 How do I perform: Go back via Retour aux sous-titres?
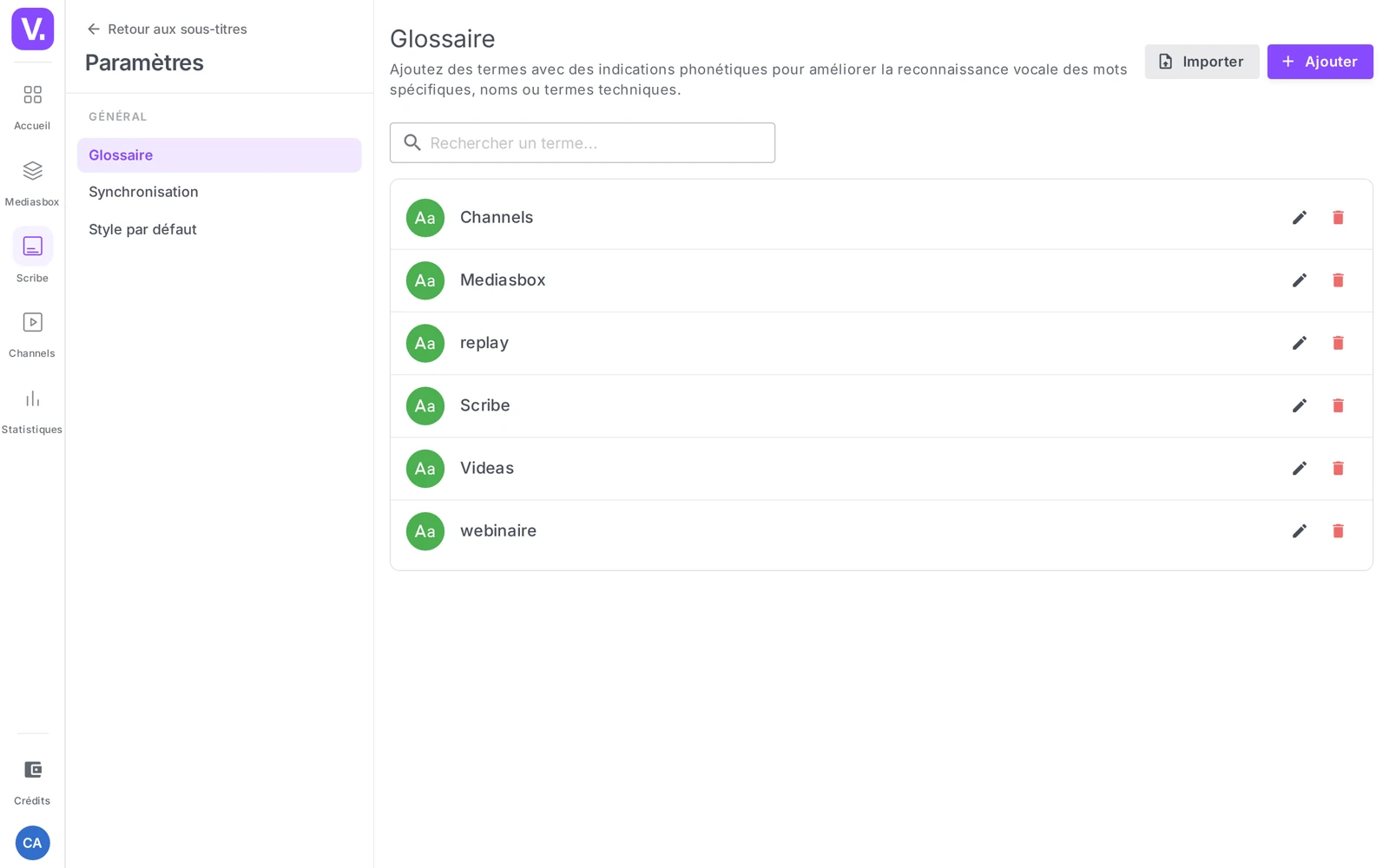tap(167, 29)
